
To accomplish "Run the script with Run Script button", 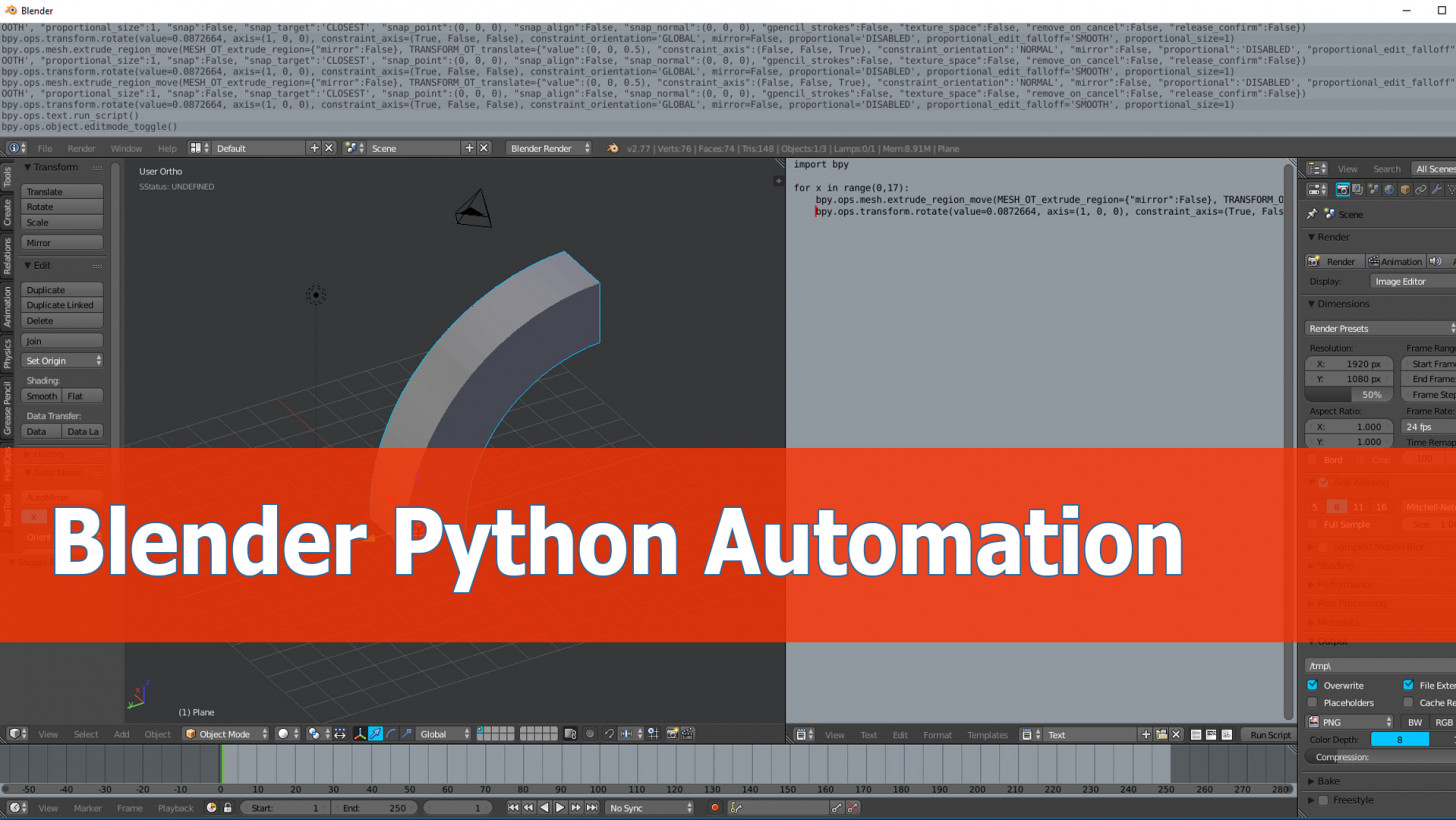I will pyautogui.click(x=1270, y=735).
